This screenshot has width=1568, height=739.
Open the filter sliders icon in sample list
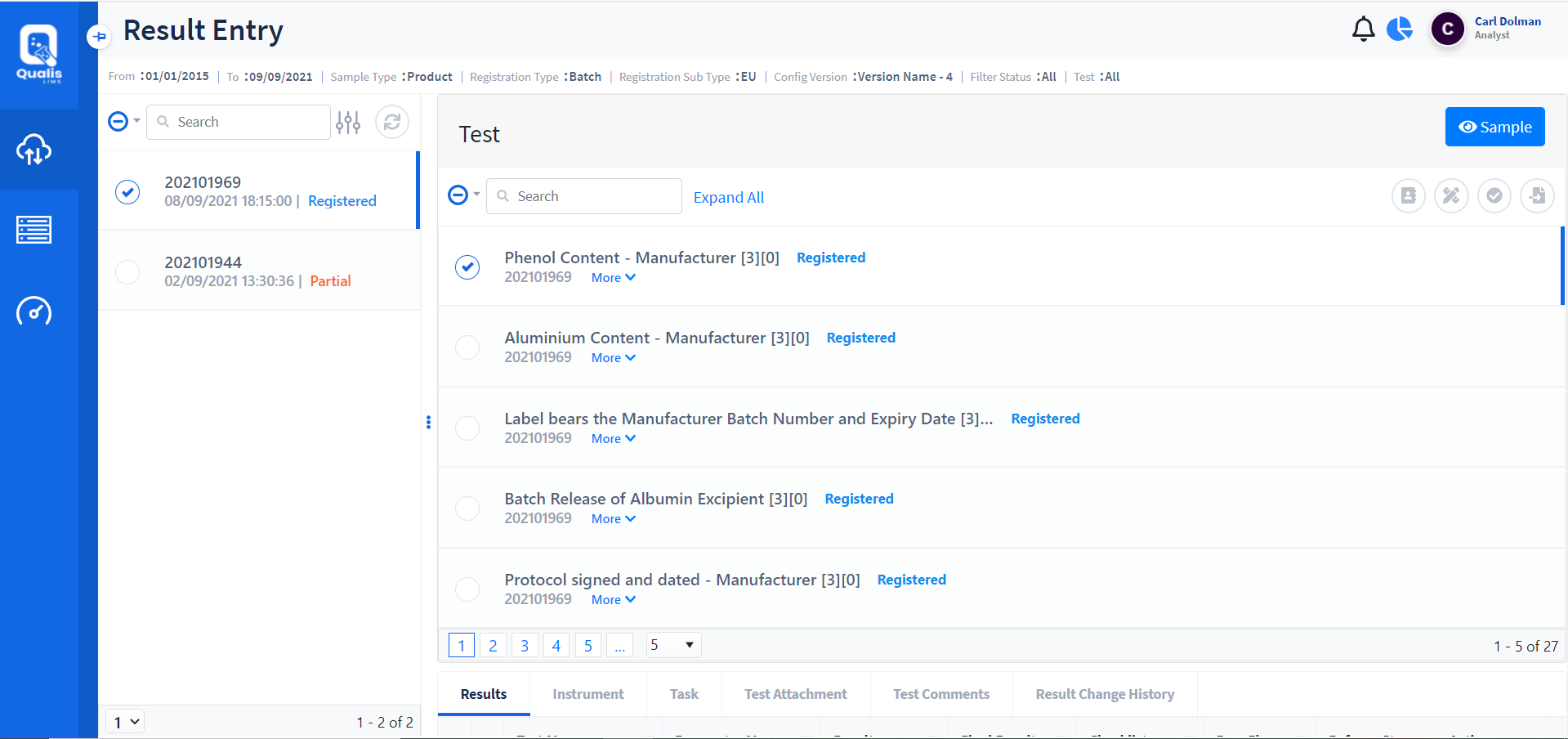[348, 122]
